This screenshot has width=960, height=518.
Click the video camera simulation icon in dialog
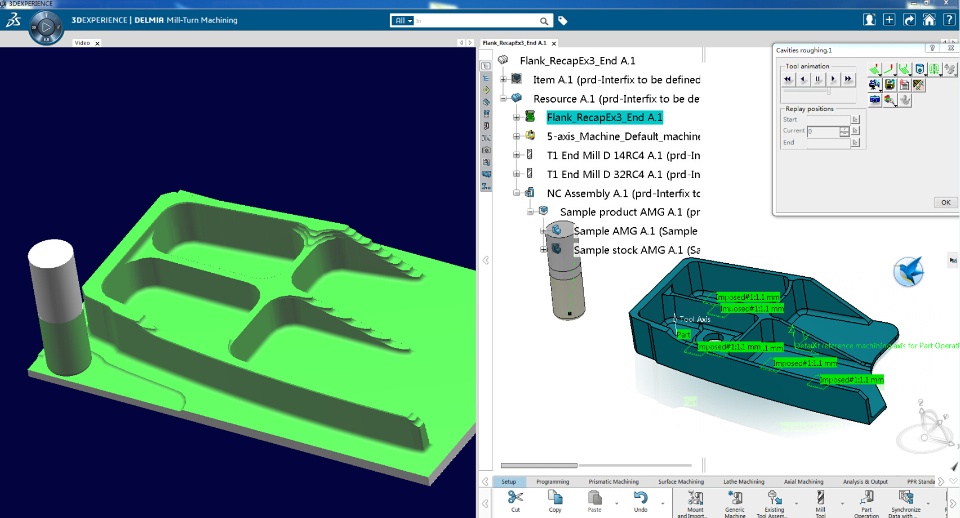pyautogui.click(x=874, y=84)
